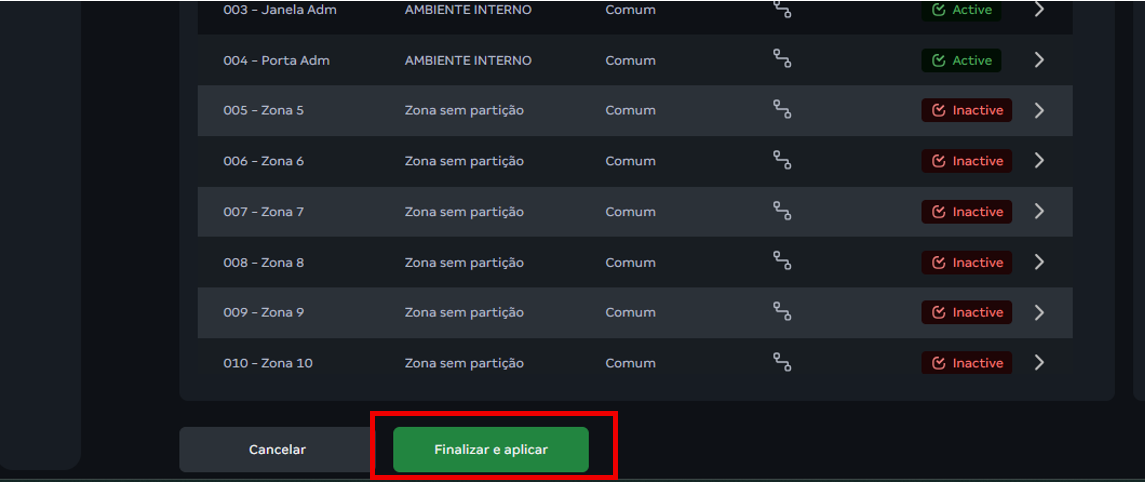The height and width of the screenshot is (482, 1145).
Task: Click the wiring icon for Janela Adm
Action: pyautogui.click(x=782, y=10)
